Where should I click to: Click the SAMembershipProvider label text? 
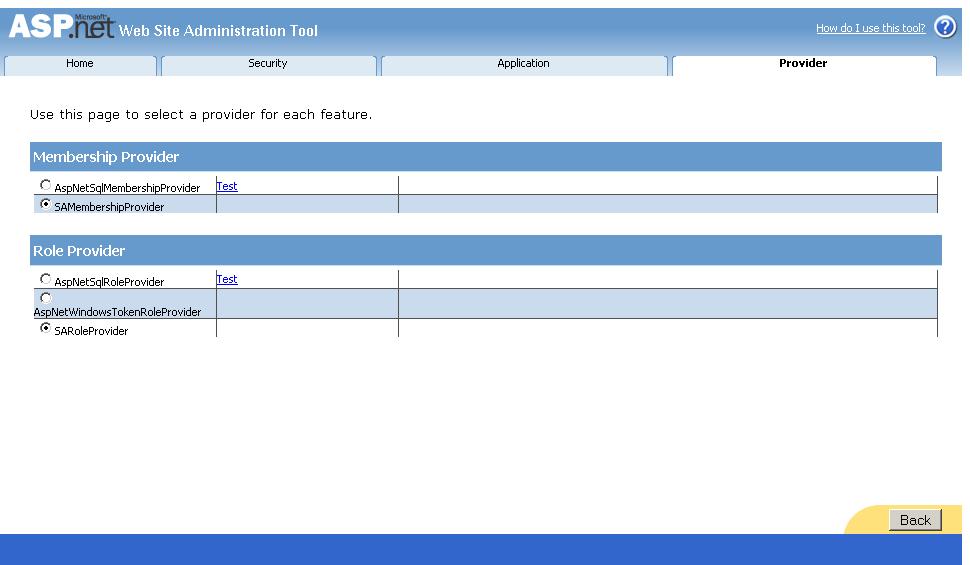109,207
